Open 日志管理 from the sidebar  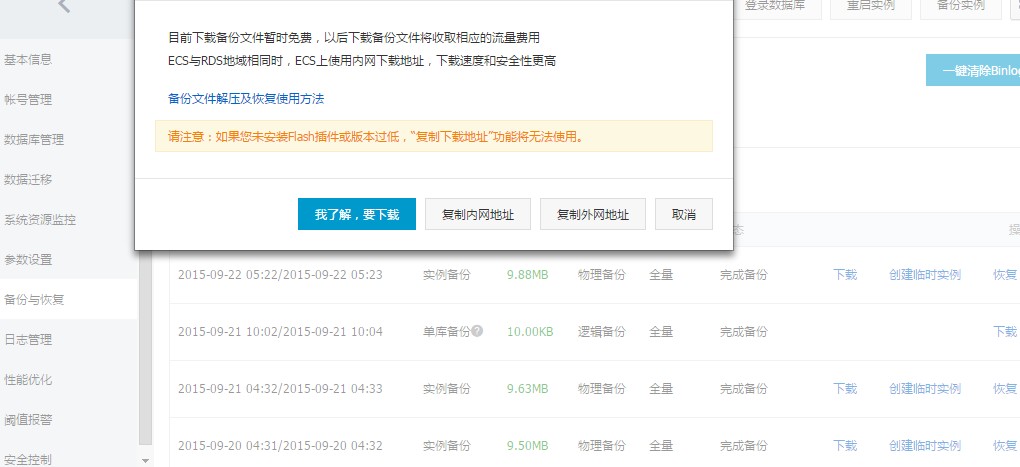28,339
